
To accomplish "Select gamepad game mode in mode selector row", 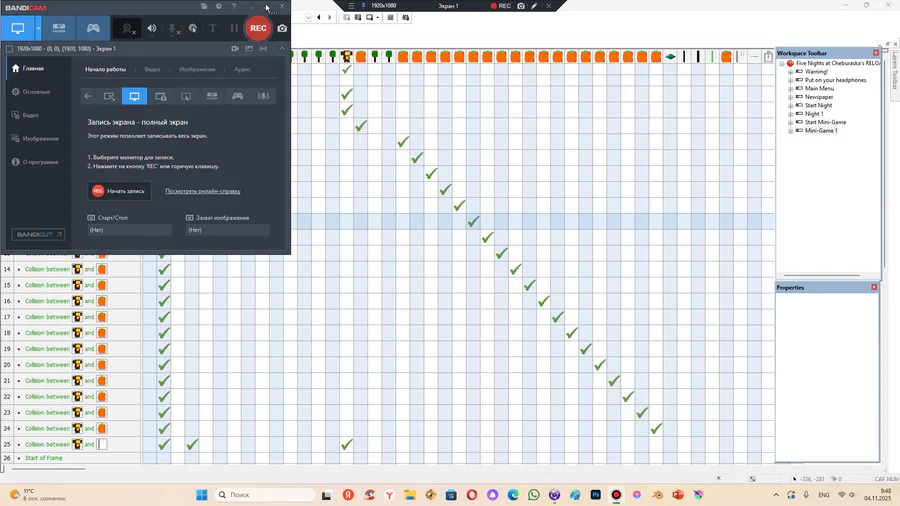I will [237, 96].
